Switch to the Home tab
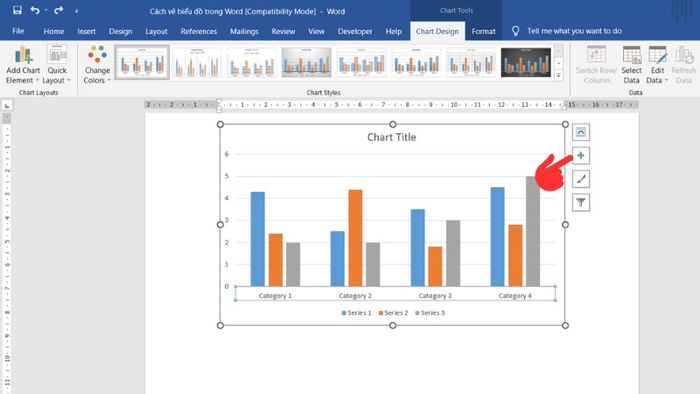The image size is (700, 394). pos(54,31)
